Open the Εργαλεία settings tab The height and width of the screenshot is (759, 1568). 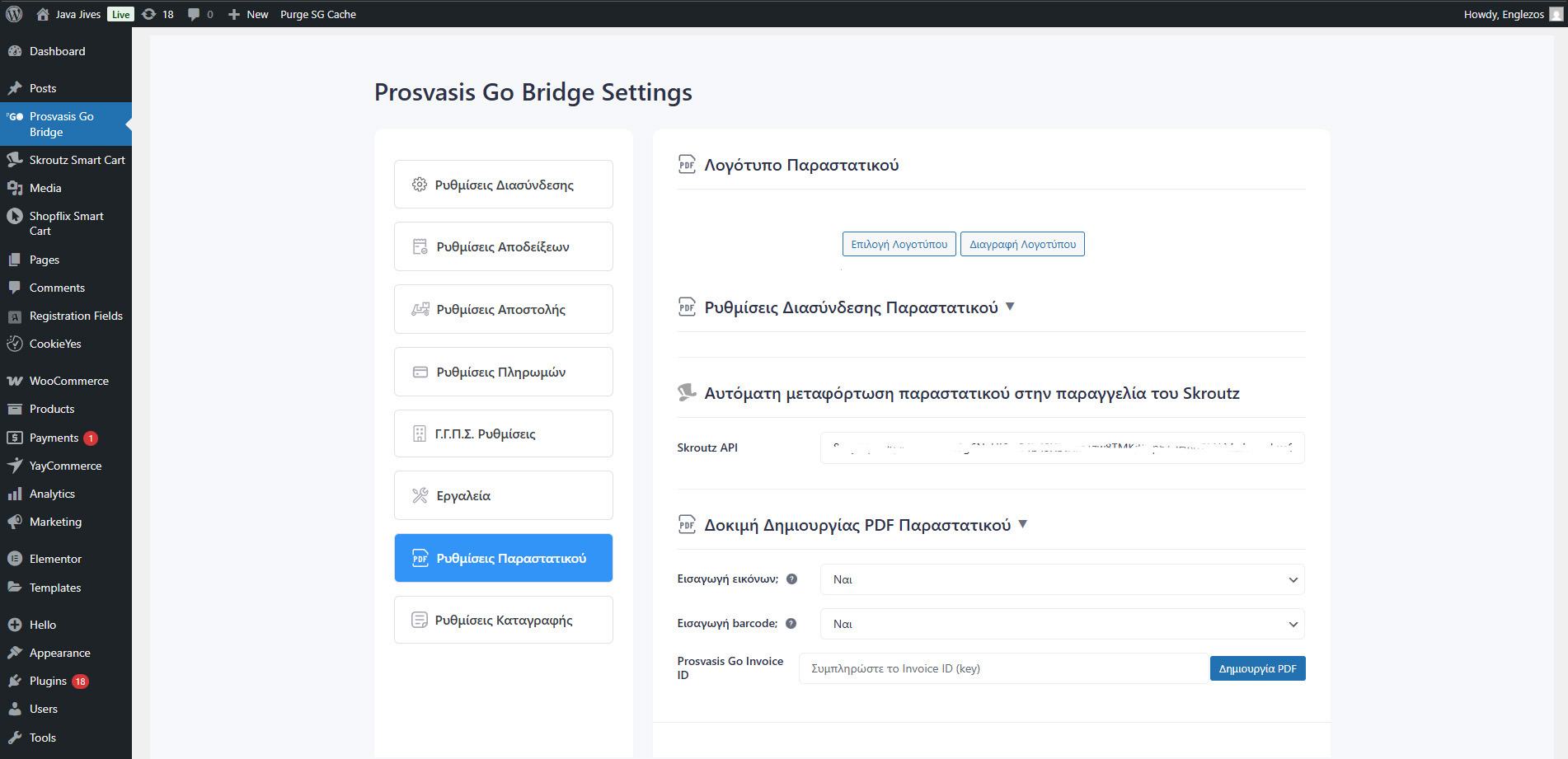coord(503,495)
